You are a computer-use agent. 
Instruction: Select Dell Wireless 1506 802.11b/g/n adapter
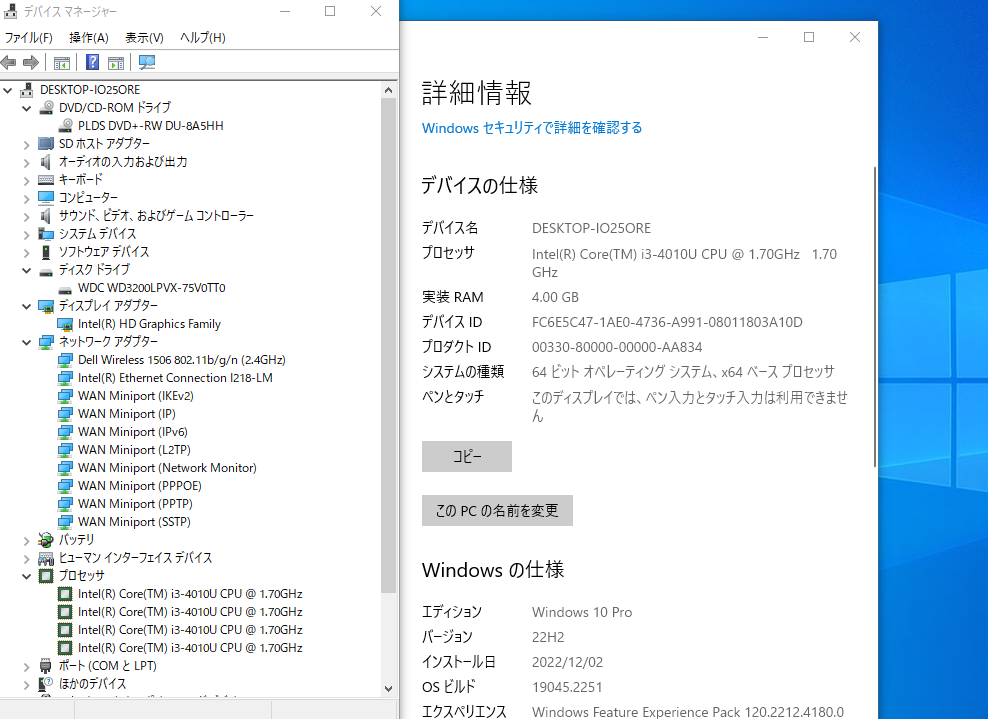181,360
